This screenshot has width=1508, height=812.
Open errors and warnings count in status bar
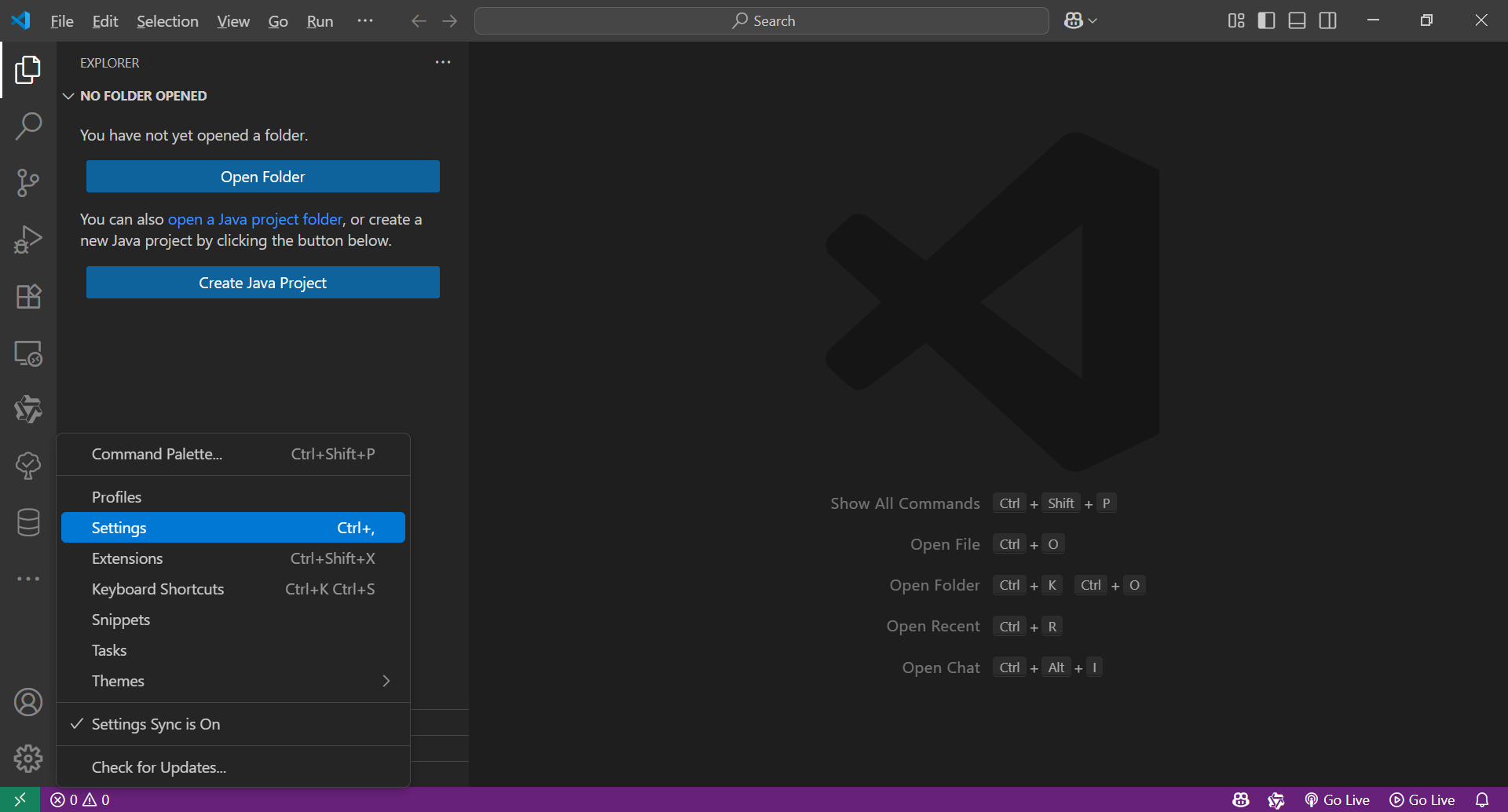79,799
